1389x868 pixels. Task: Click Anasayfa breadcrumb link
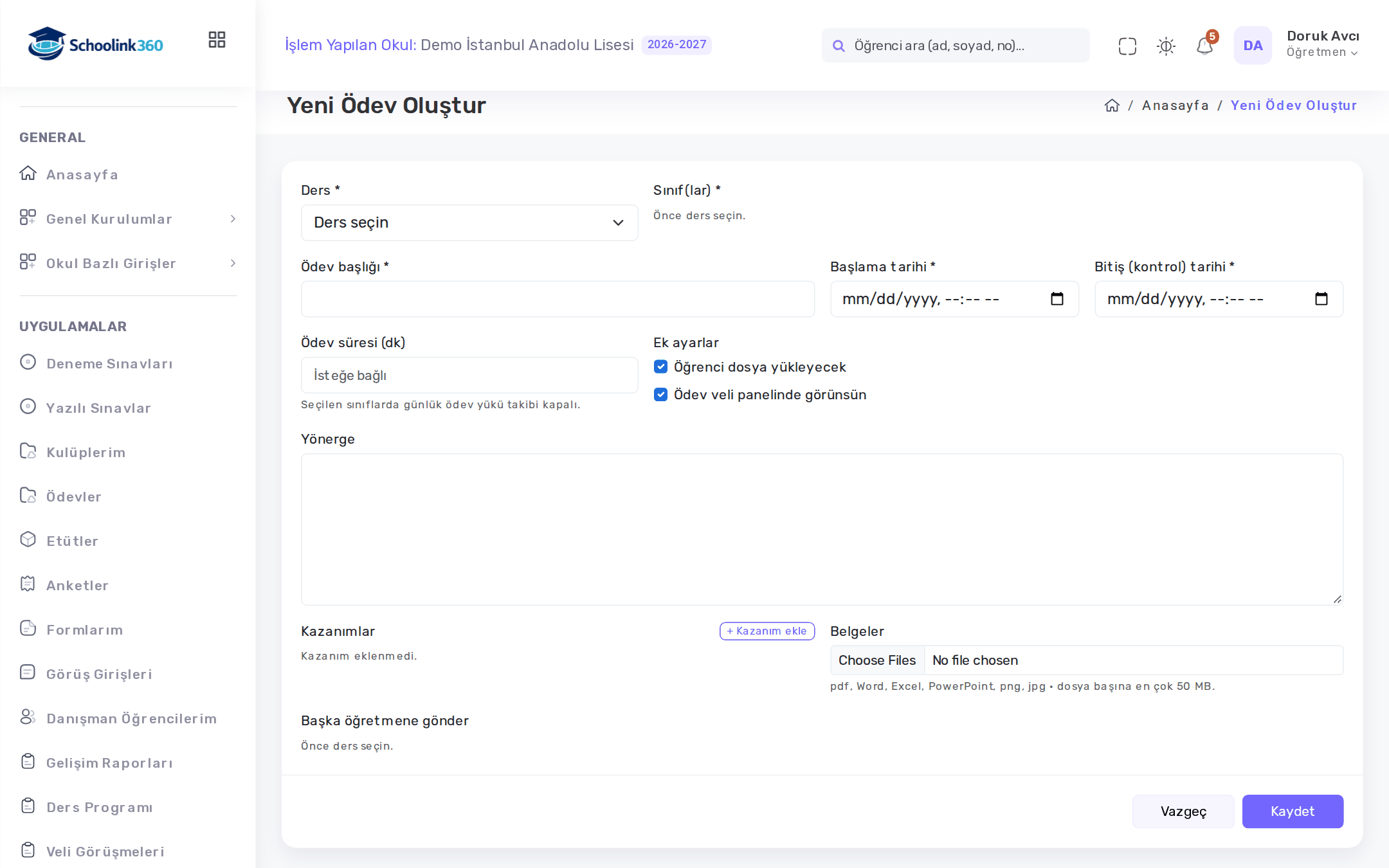point(1175,105)
